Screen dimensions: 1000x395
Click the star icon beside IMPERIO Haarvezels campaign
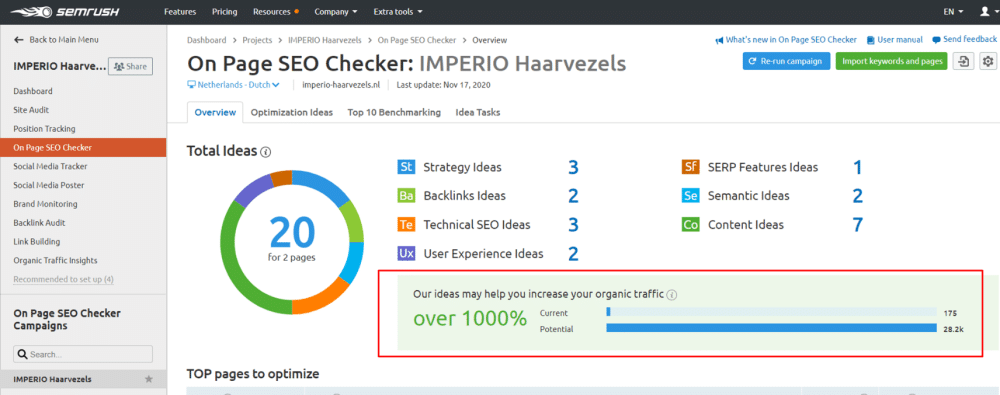149,379
